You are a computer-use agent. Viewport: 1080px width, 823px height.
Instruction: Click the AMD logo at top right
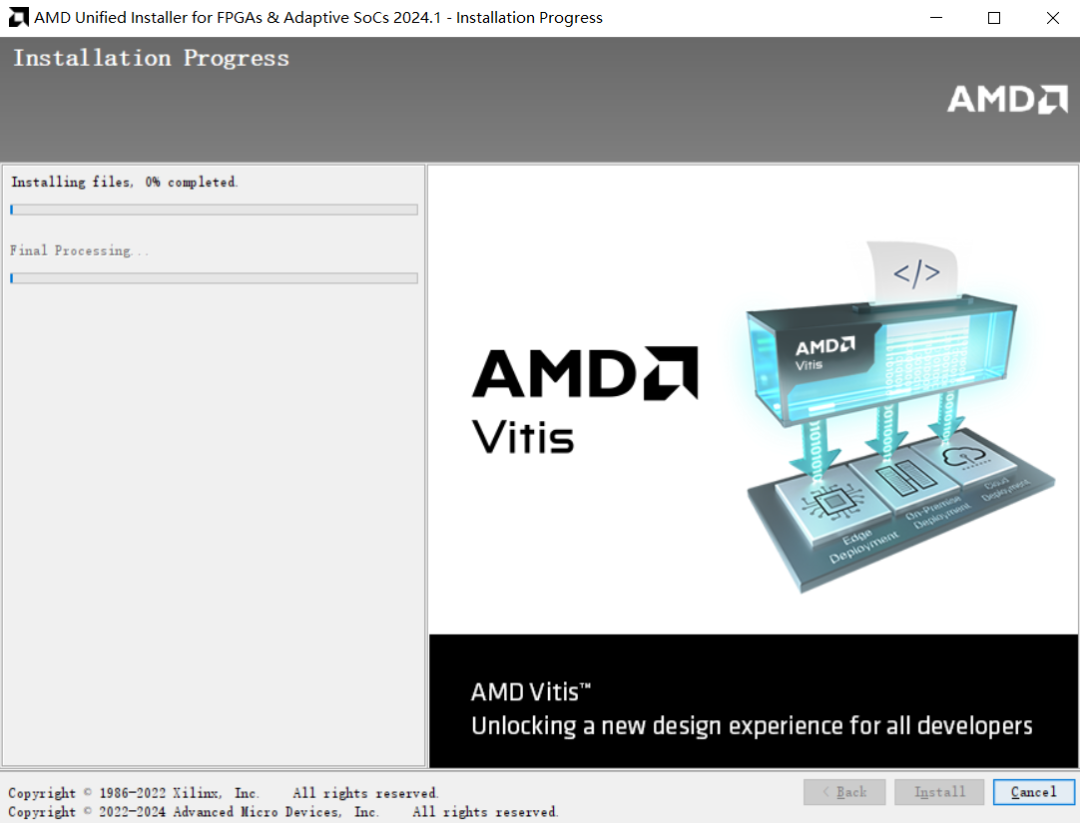1006,99
